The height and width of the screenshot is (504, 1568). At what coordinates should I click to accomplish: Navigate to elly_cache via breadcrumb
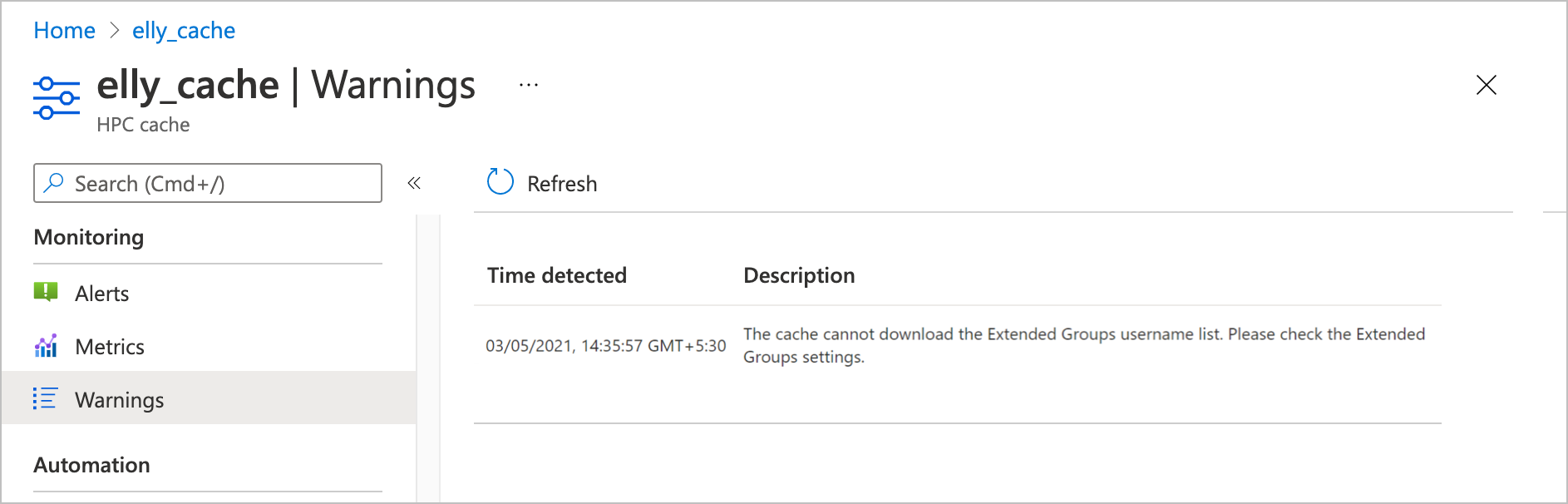pyautogui.click(x=183, y=31)
